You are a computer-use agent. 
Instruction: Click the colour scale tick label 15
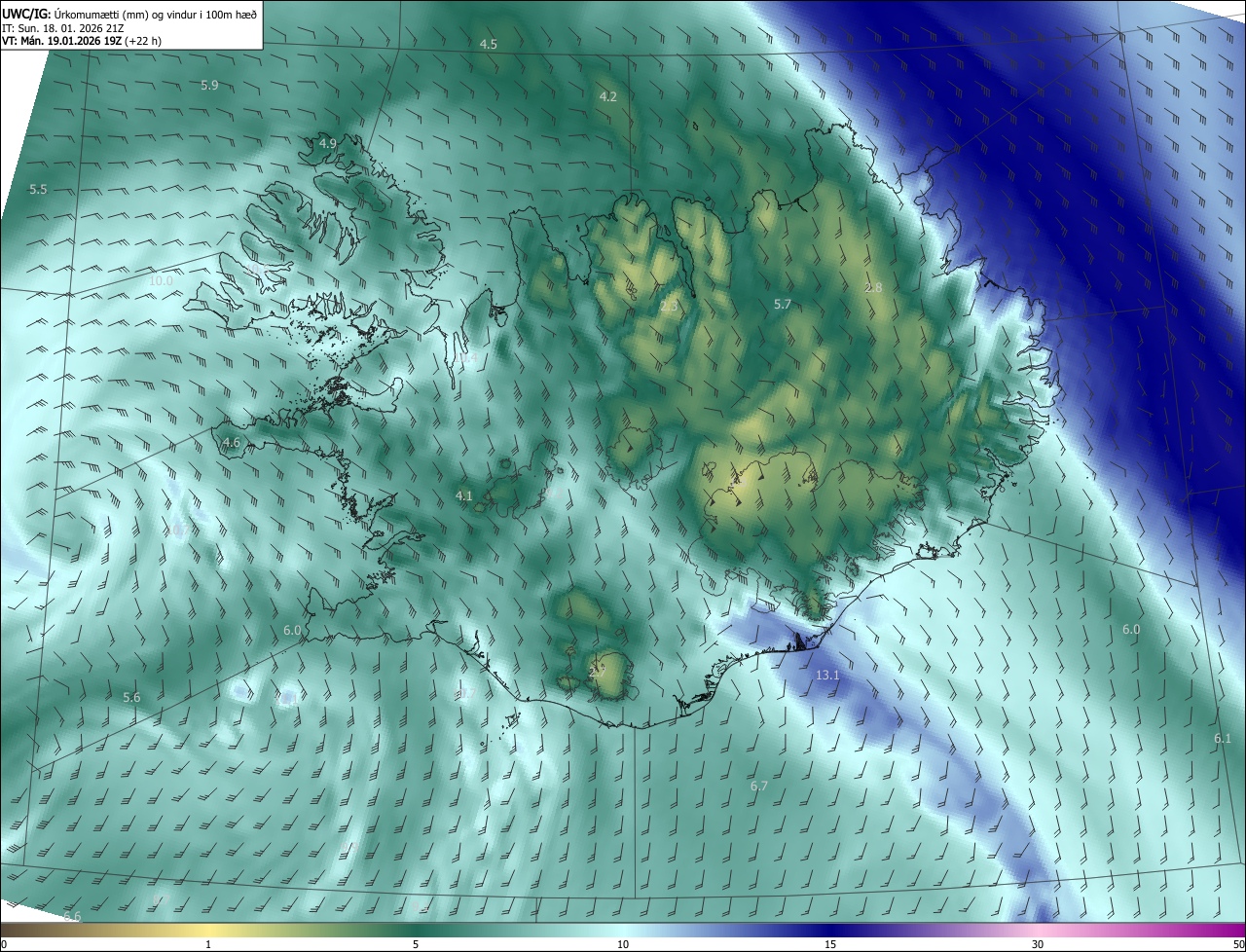pyautogui.click(x=830, y=945)
